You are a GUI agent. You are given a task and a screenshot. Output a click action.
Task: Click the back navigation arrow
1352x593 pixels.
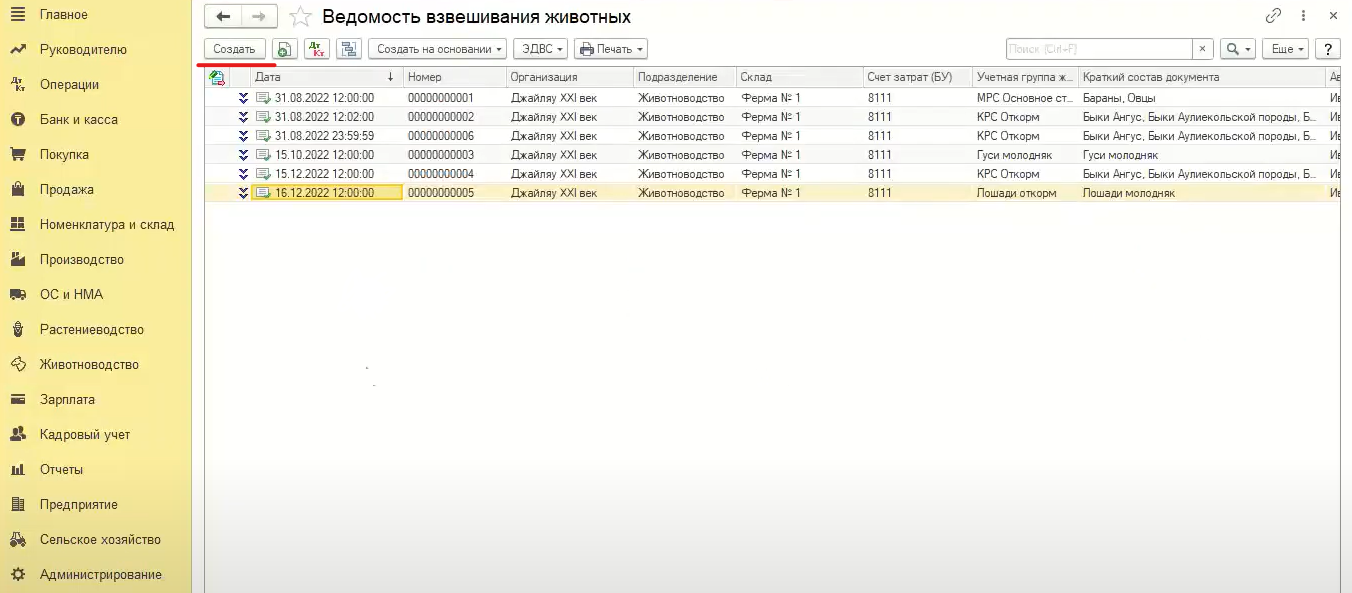[222, 16]
